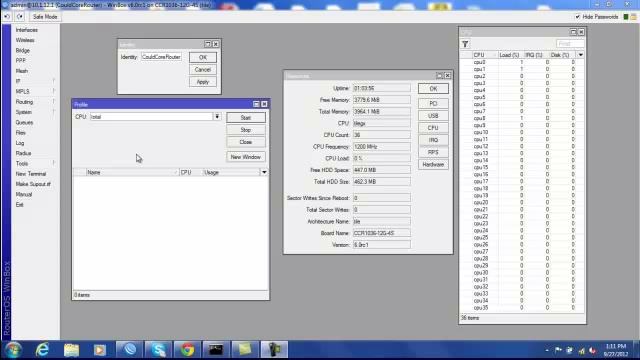
Task: Open the Mesh menu item
Action: (x=22, y=71)
